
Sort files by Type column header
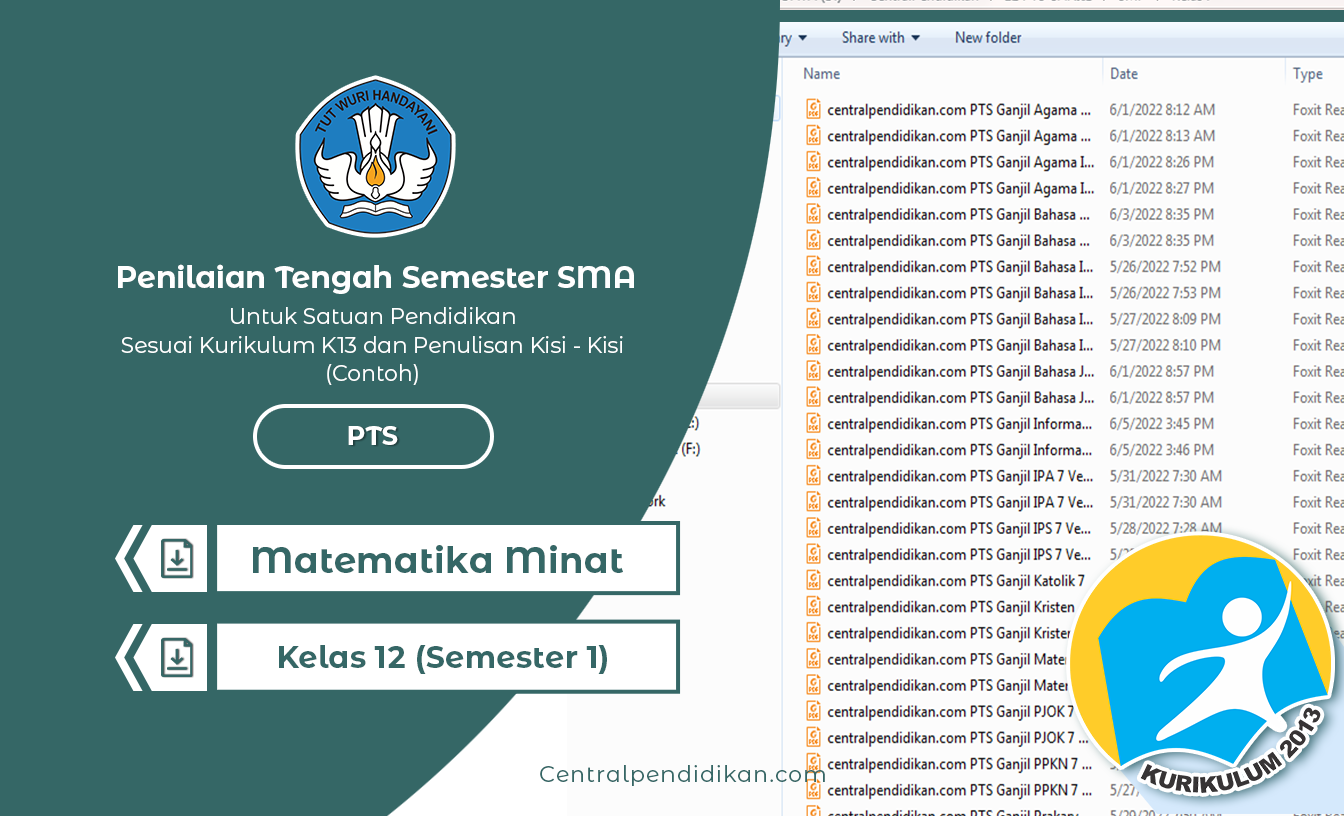click(1308, 74)
